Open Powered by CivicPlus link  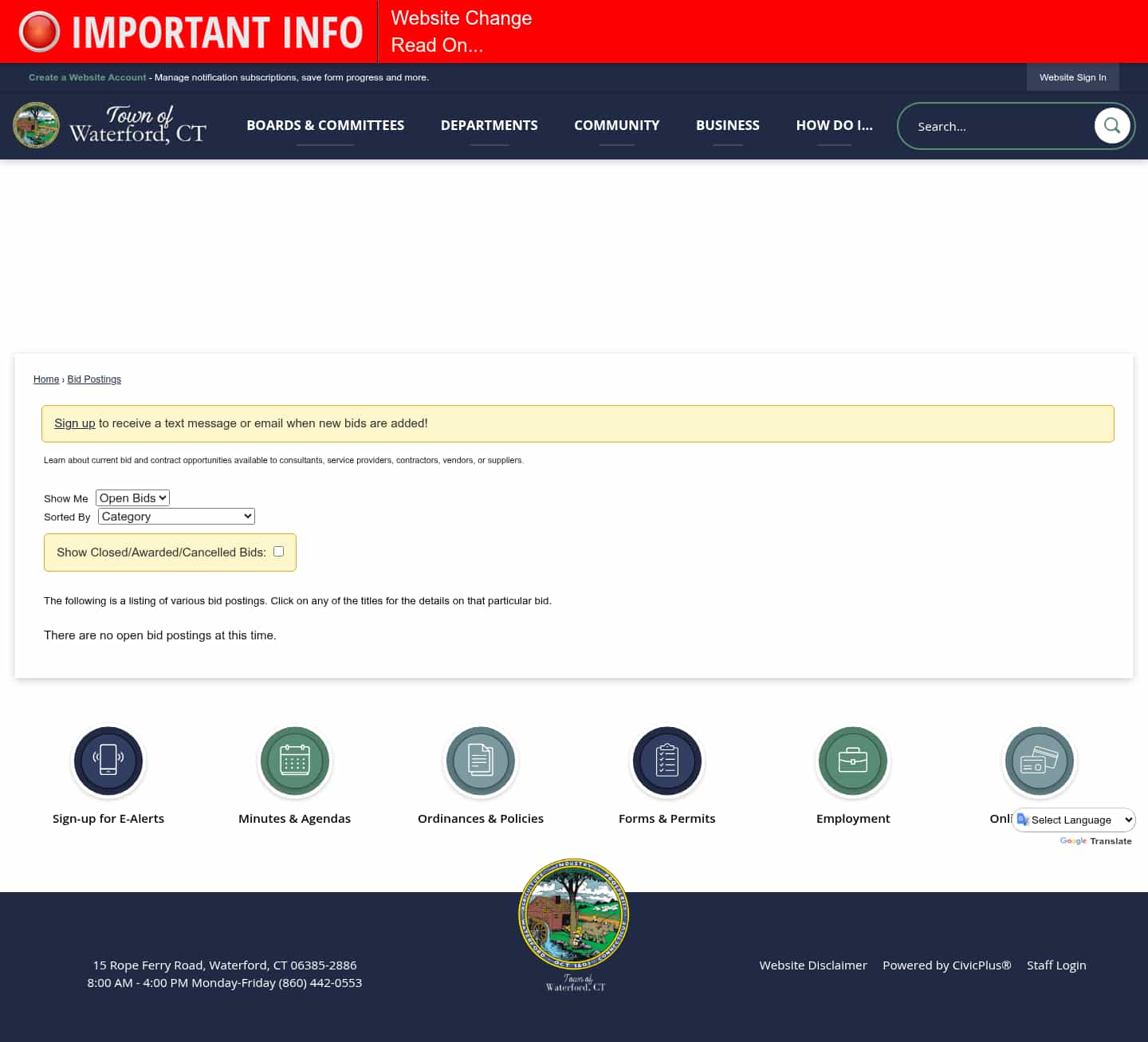click(947, 965)
